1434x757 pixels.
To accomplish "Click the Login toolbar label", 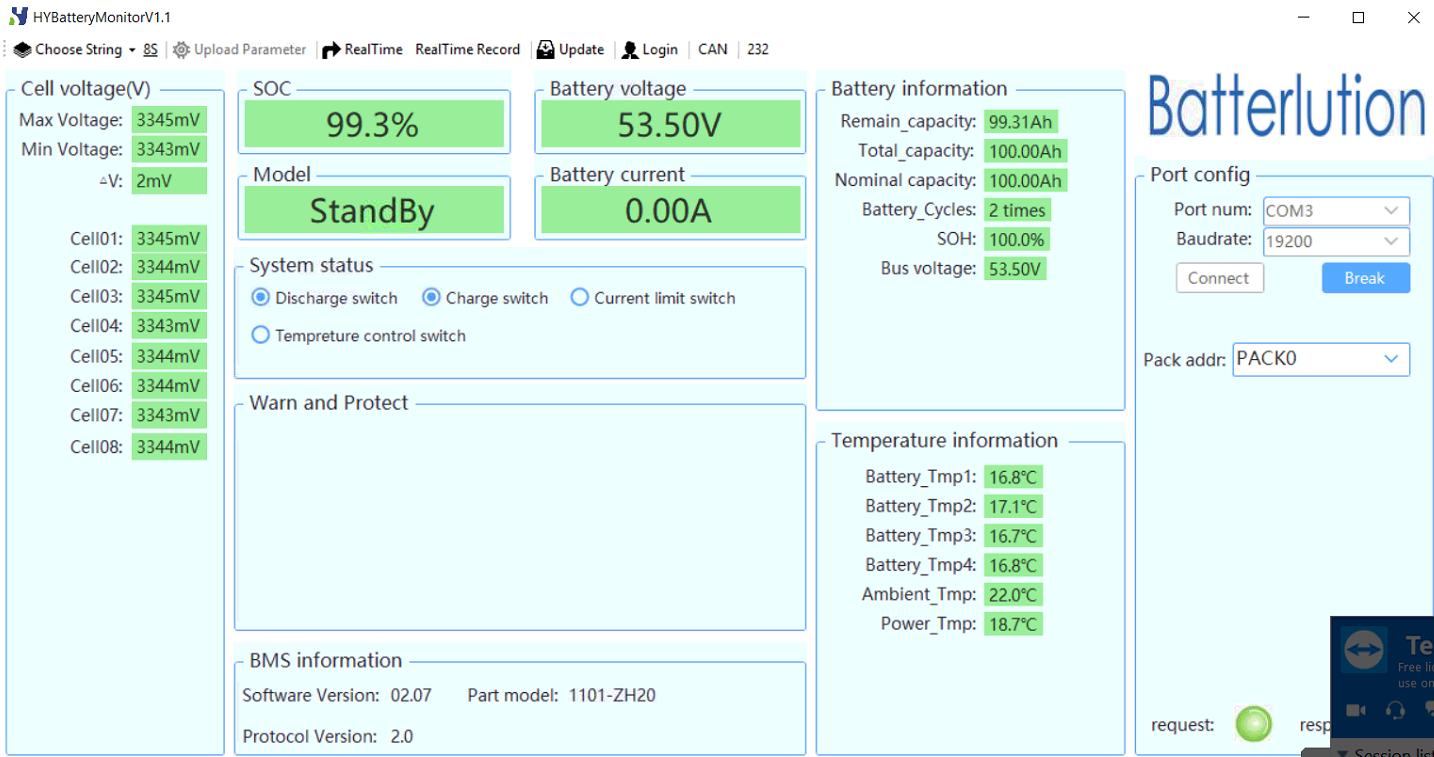I will pos(660,49).
